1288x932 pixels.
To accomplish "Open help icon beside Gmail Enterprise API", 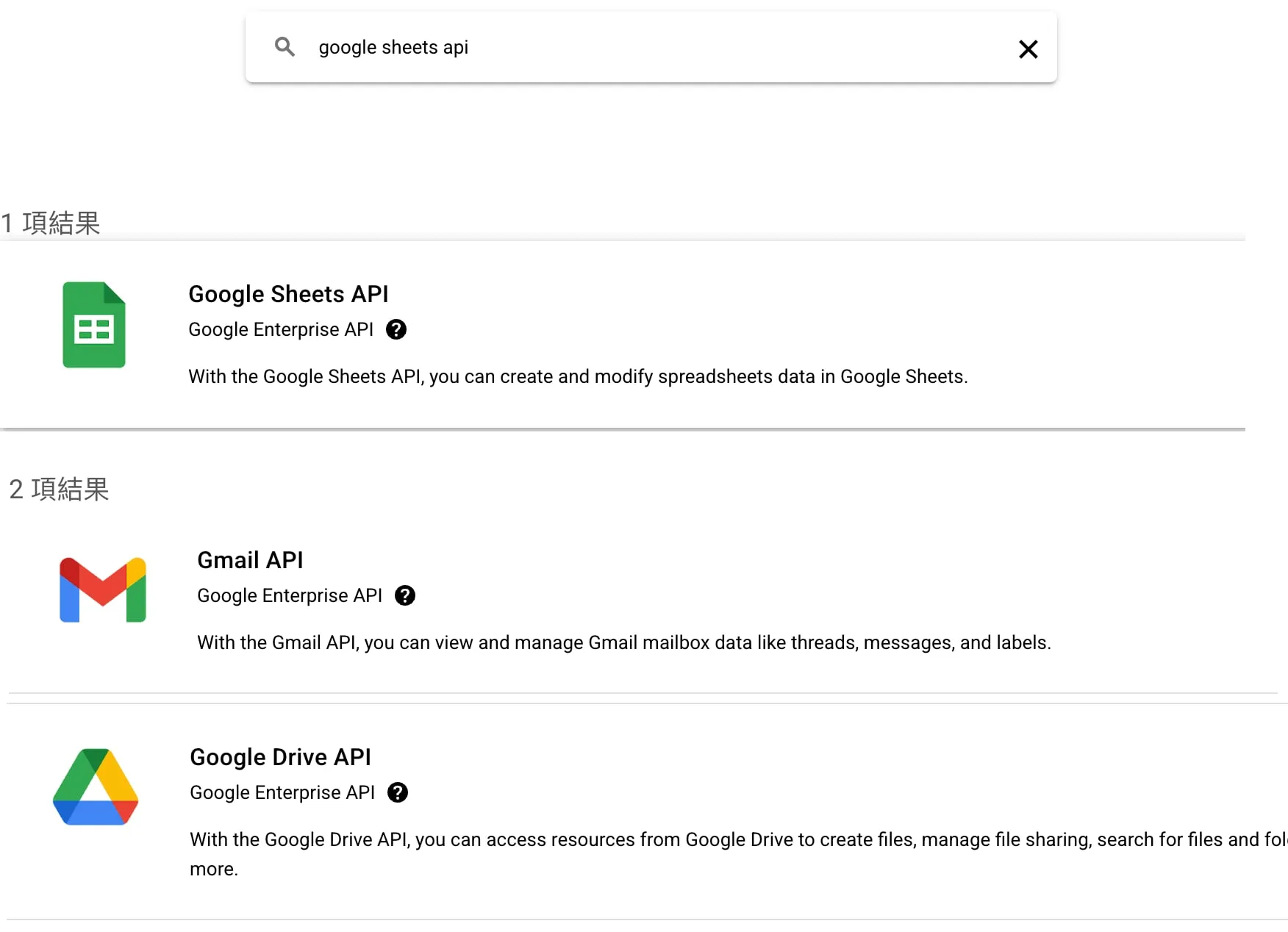I will [x=405, y=595].
